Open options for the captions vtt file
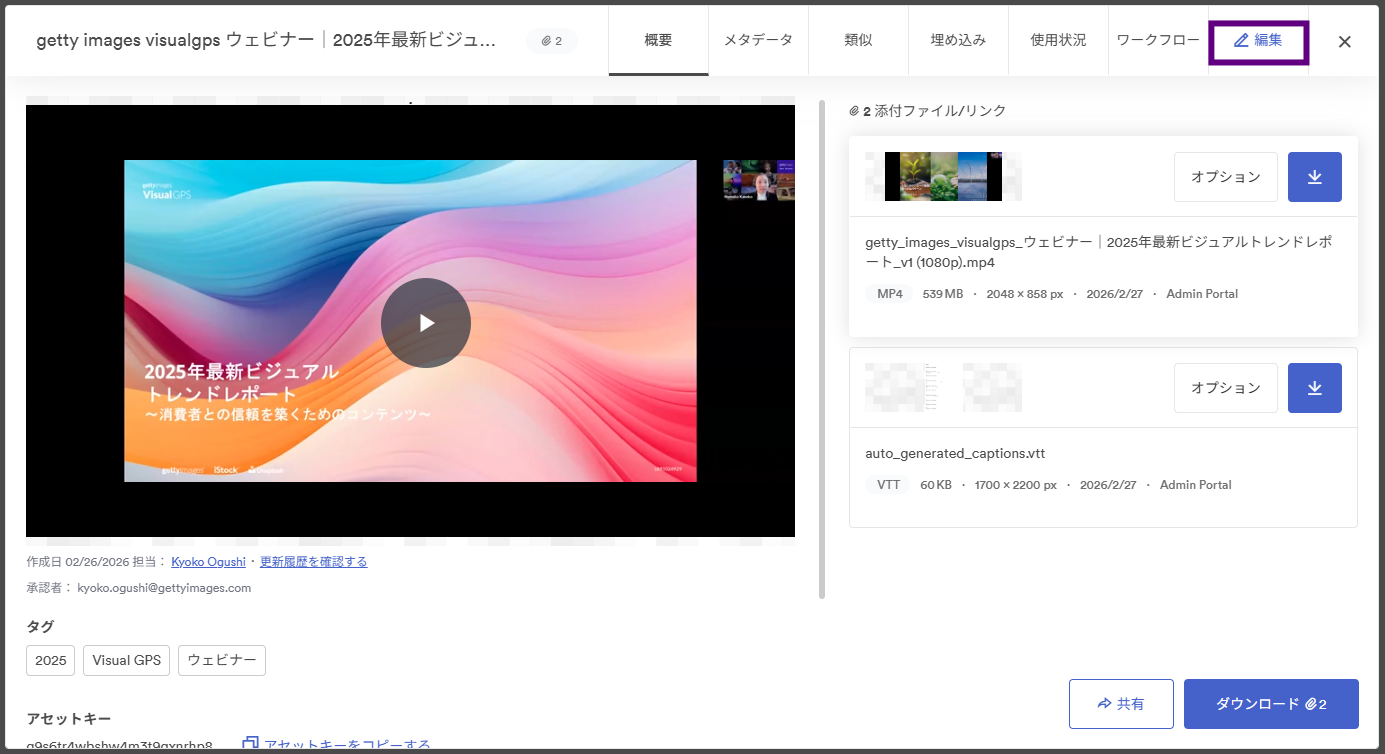Screen dimensions: 1385x754 click(1226, 388)
